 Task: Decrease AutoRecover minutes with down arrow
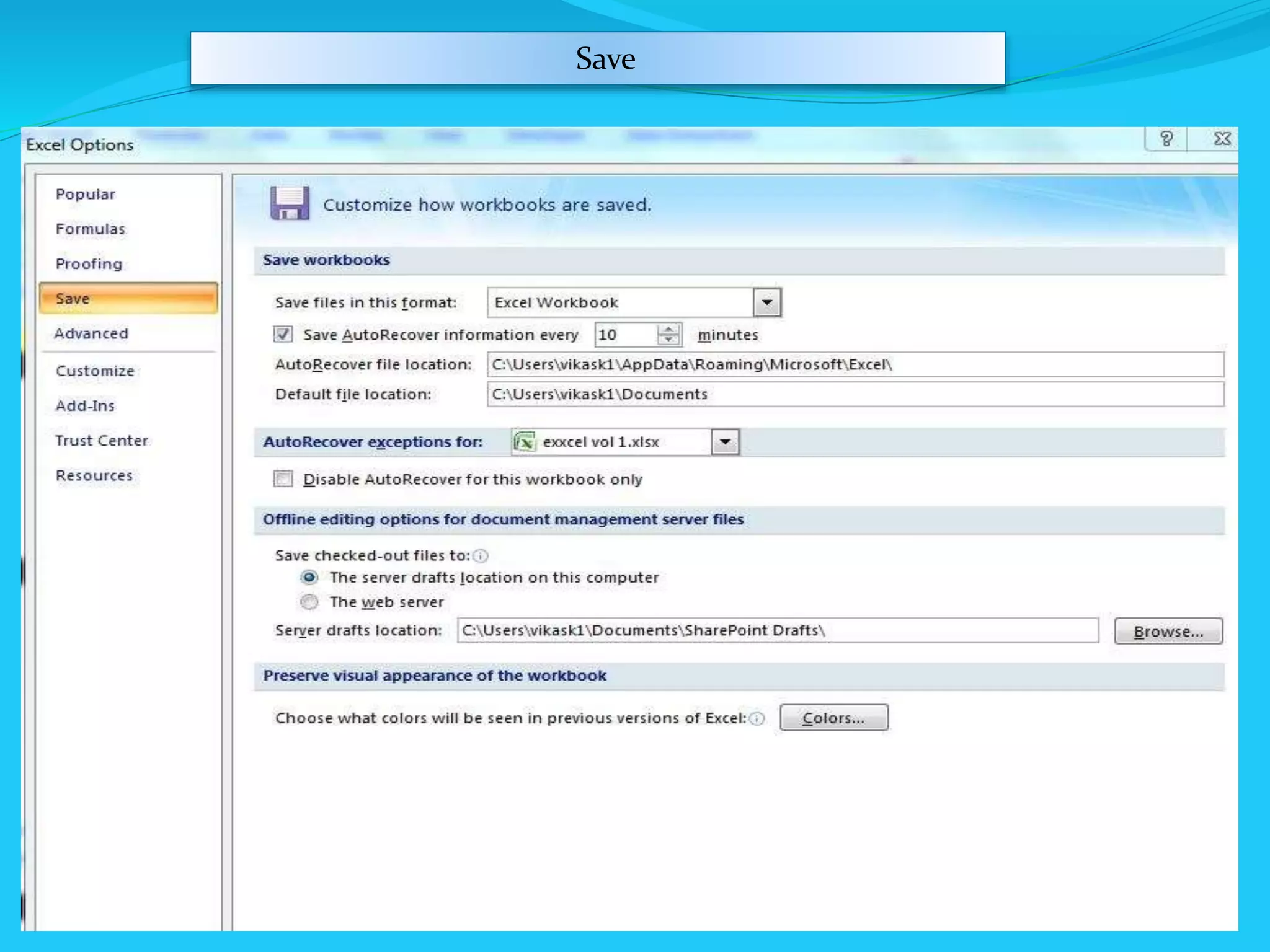coord(668,340)
